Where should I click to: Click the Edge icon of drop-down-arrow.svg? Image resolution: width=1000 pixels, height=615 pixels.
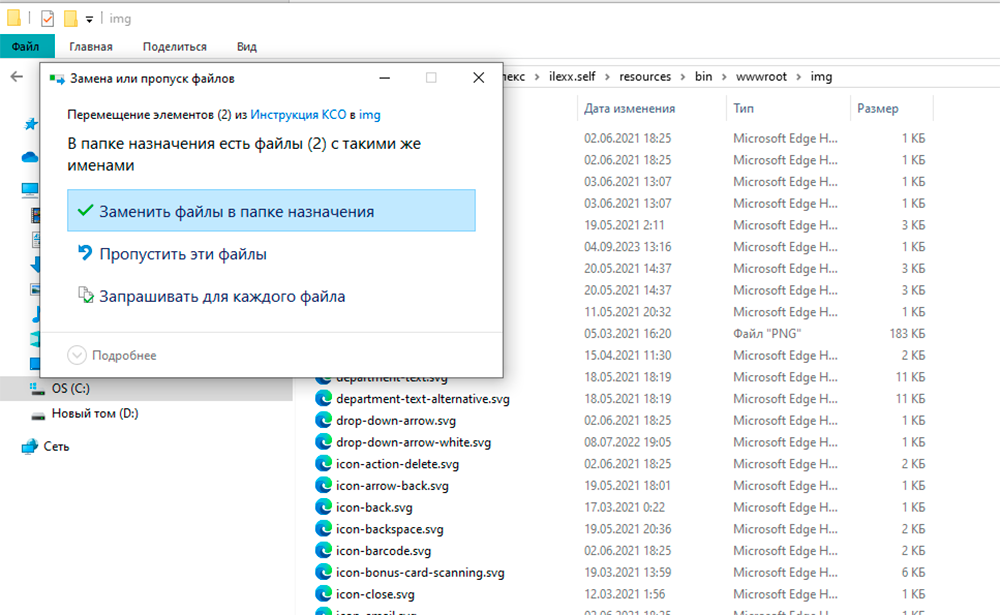click(323, 420)
